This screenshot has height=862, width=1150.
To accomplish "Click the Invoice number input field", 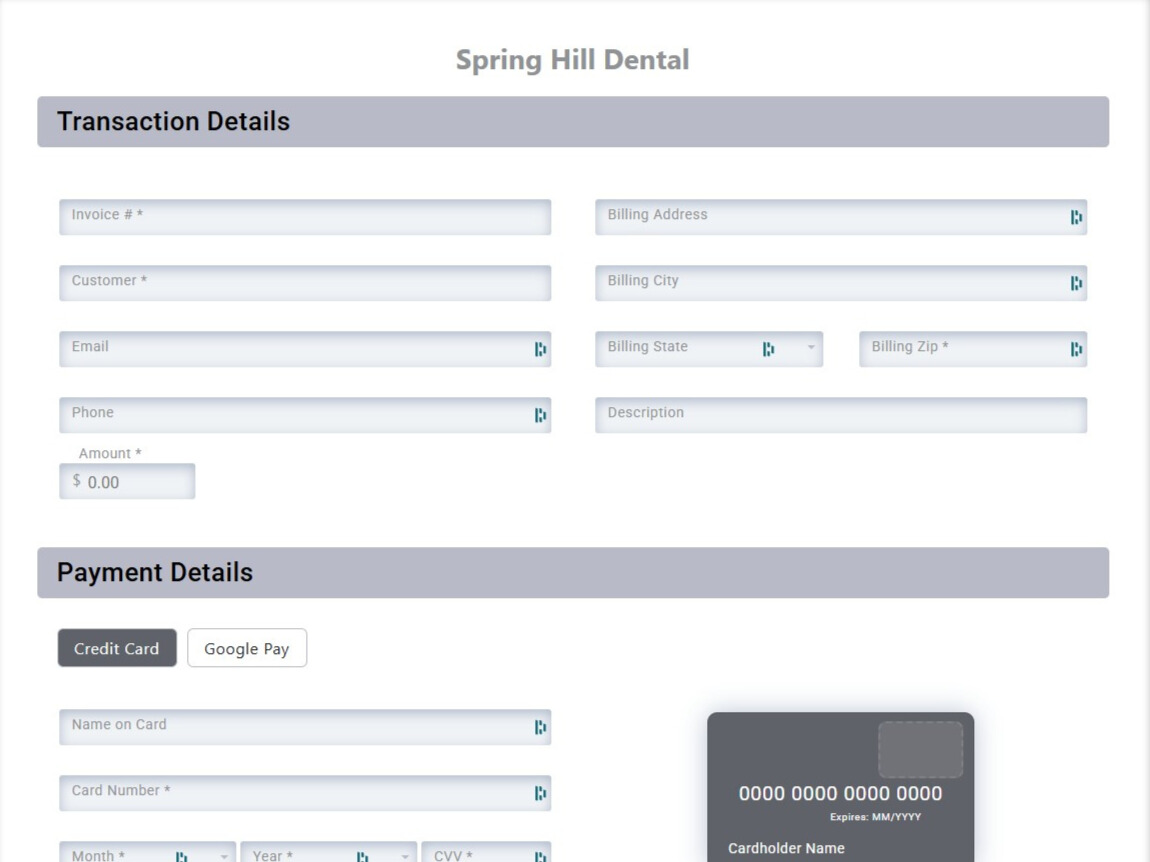I will 300,216.
